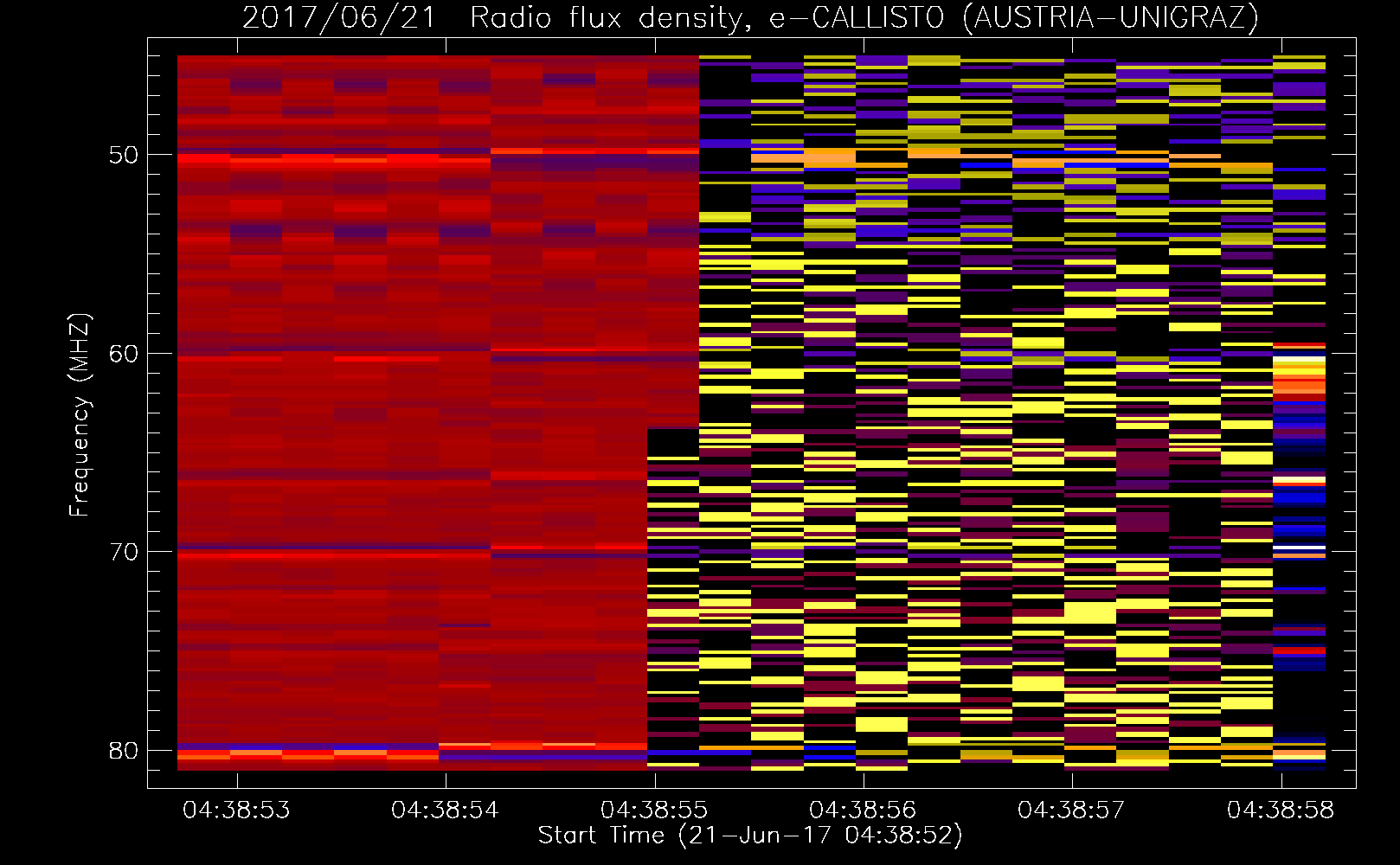Viewport: 1400px width, 865px height.
Task: Click the Start Time axis caption
Action: pyautogui.click(x=750, y=836)
